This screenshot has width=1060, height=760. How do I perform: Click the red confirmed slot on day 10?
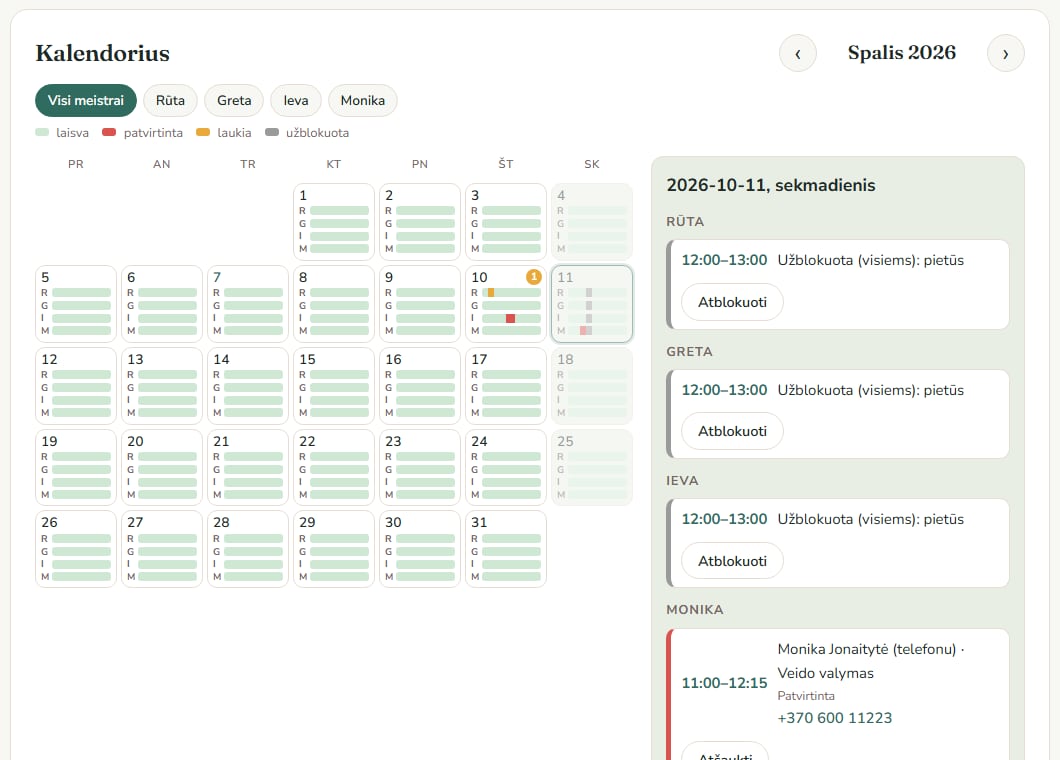tap(510, 318)
